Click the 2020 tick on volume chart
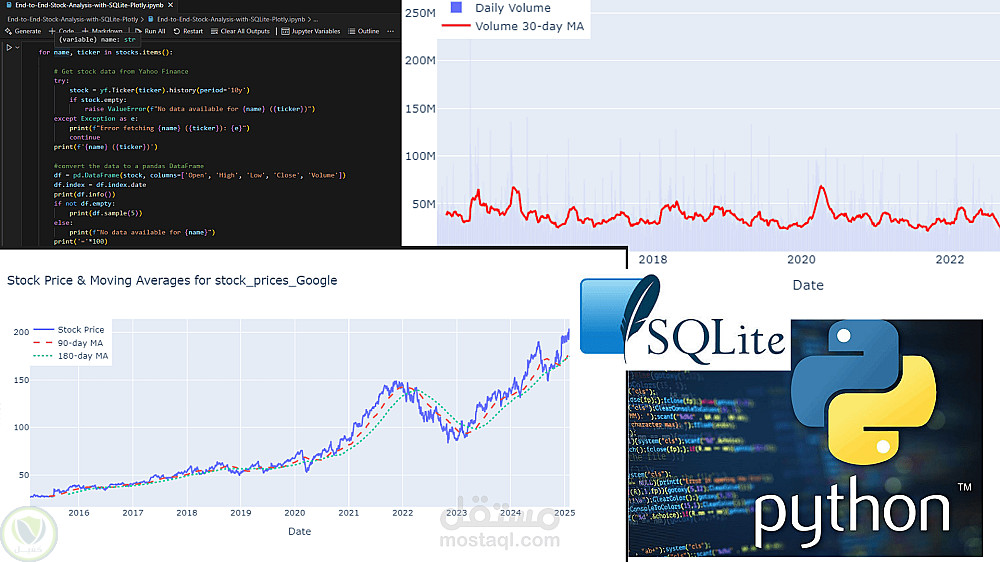Screen dimensions: 1000x562 801,260
